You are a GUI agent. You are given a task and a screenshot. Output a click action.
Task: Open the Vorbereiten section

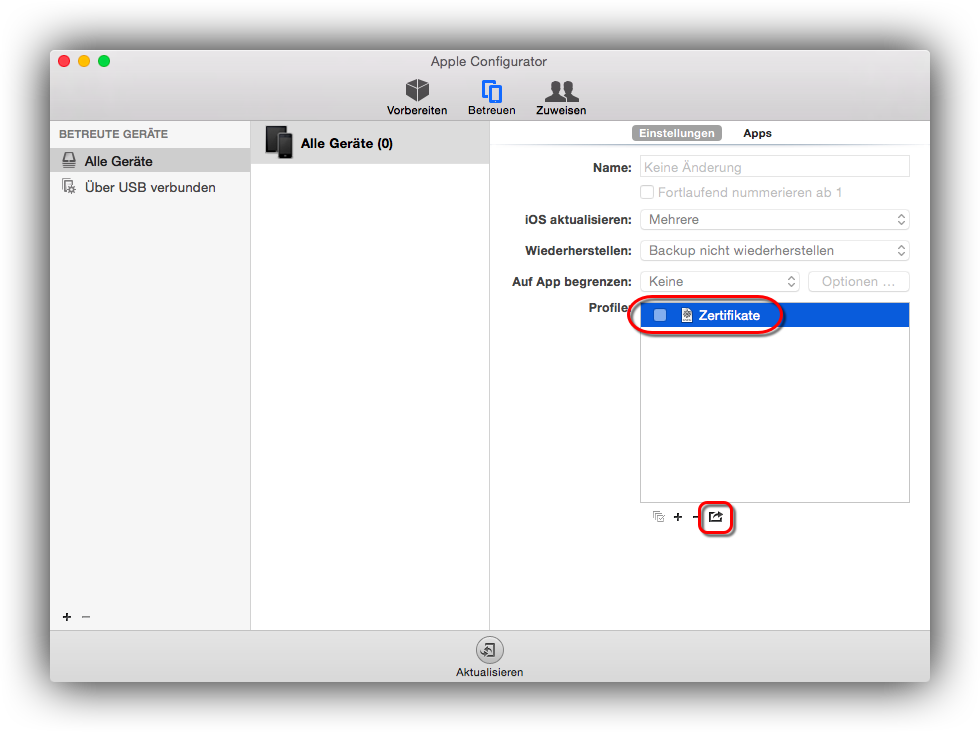(417, 97)
